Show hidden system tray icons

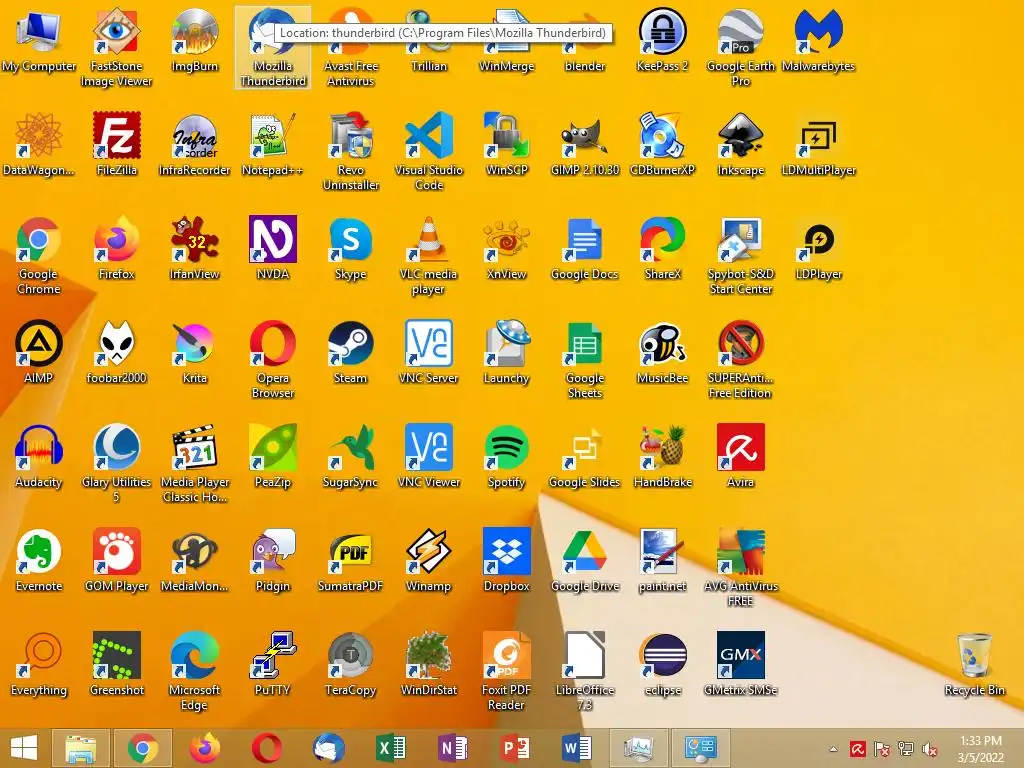tap(833, 749)
